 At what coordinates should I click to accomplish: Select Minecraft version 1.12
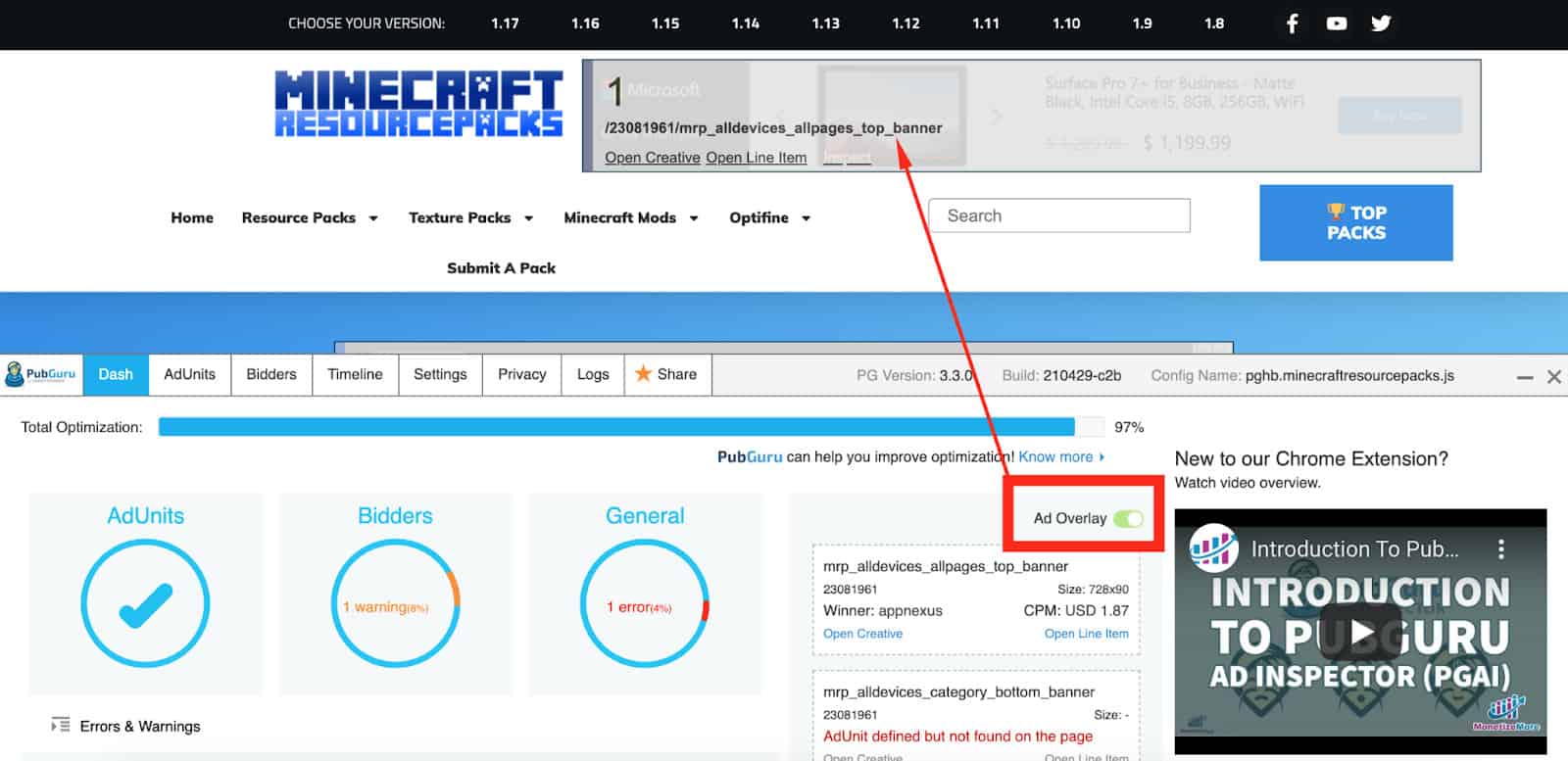tap(906, 24)
